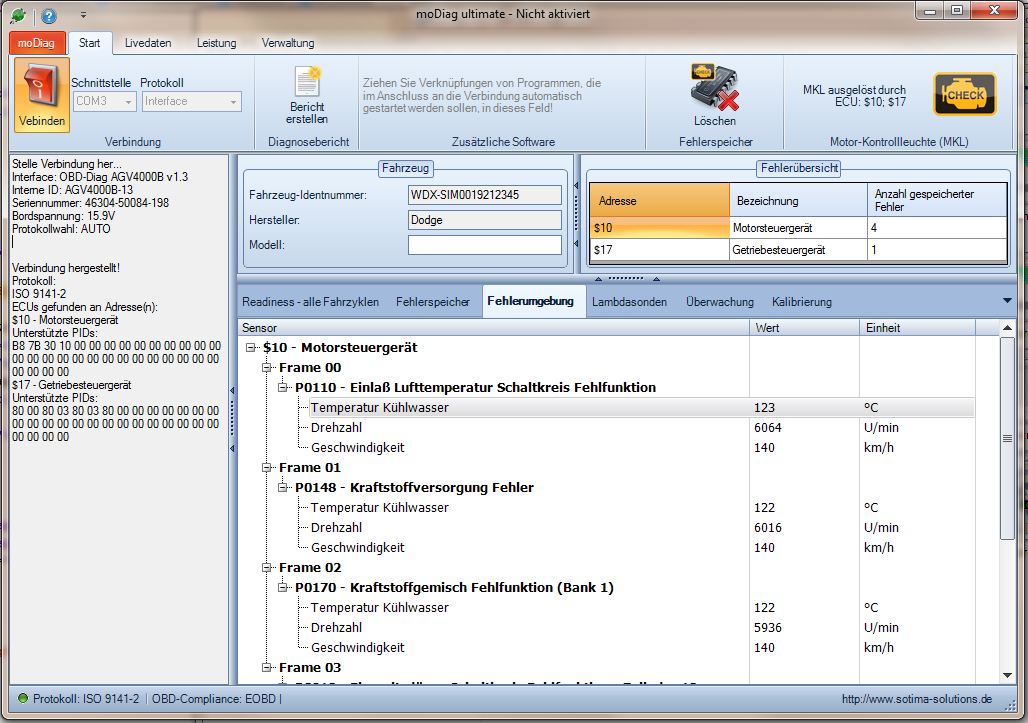Open the Schnittstelle COM3 dropdown
Image resolution: width=1028 pixels, height=723 pixels.
(x=104, y=101)
